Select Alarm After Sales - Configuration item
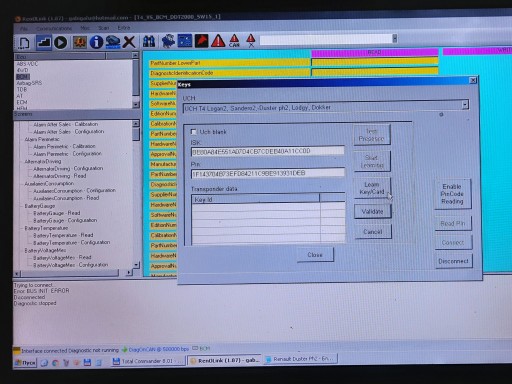 [x=69, y=132]
